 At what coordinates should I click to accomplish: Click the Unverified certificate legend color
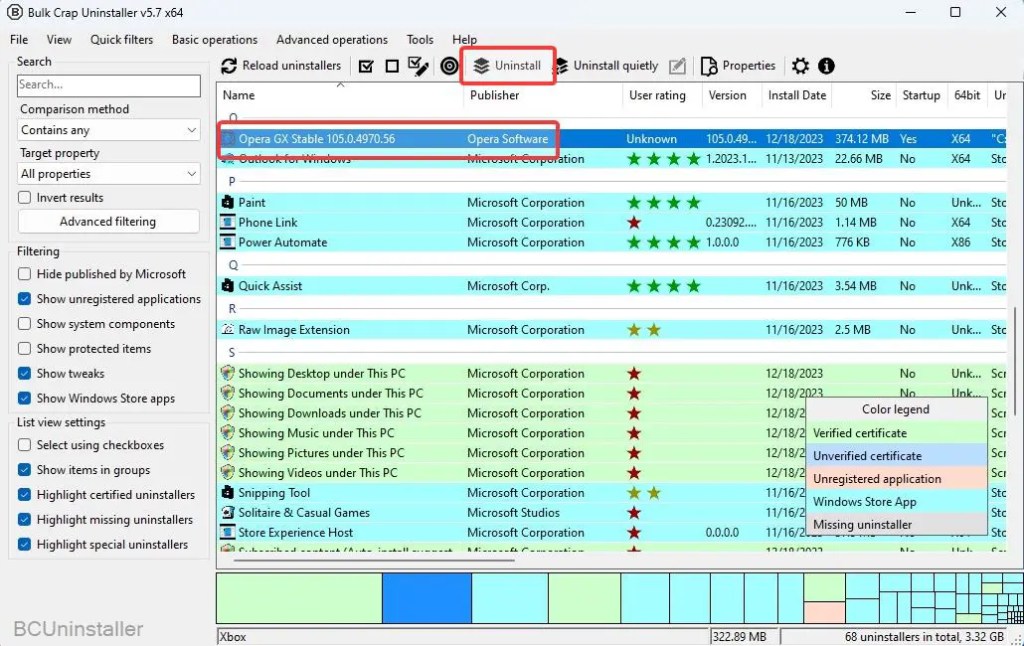point(896,456)
